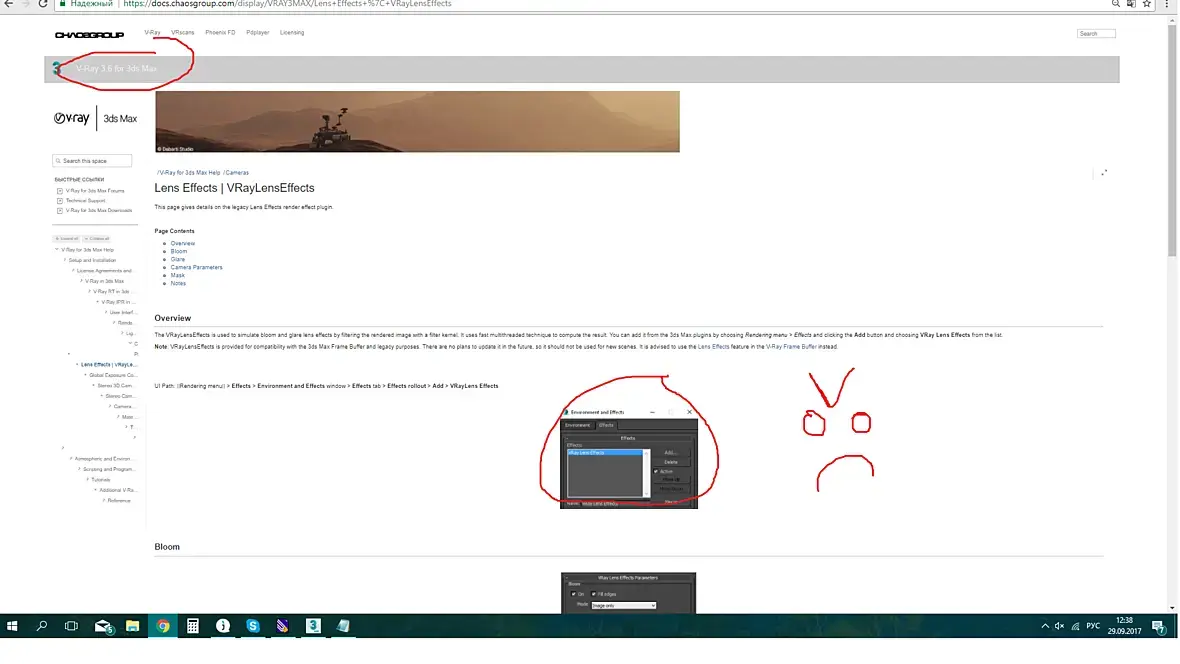The height and width of the screenshot is (664, 1180).
Task: Collapse the V-Ray for 3ds Max Help tree node
Action: click(x=56, y=249)
